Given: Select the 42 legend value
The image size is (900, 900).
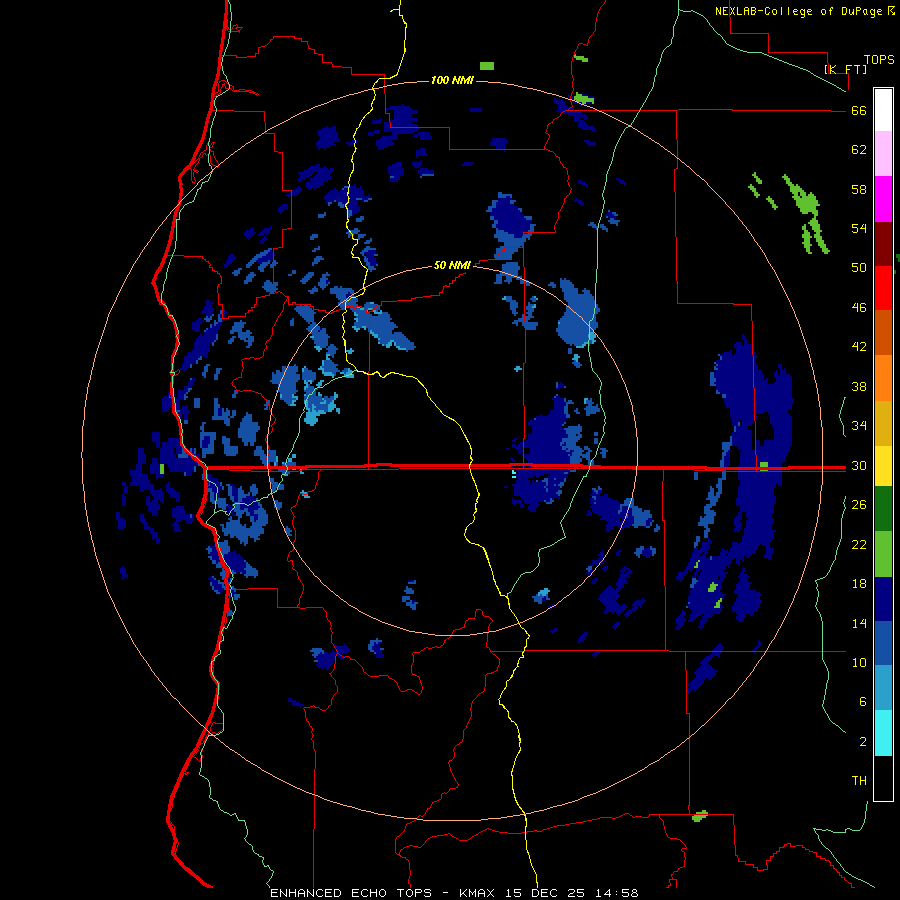Looking at the screenshot, I should coord(859,347).
